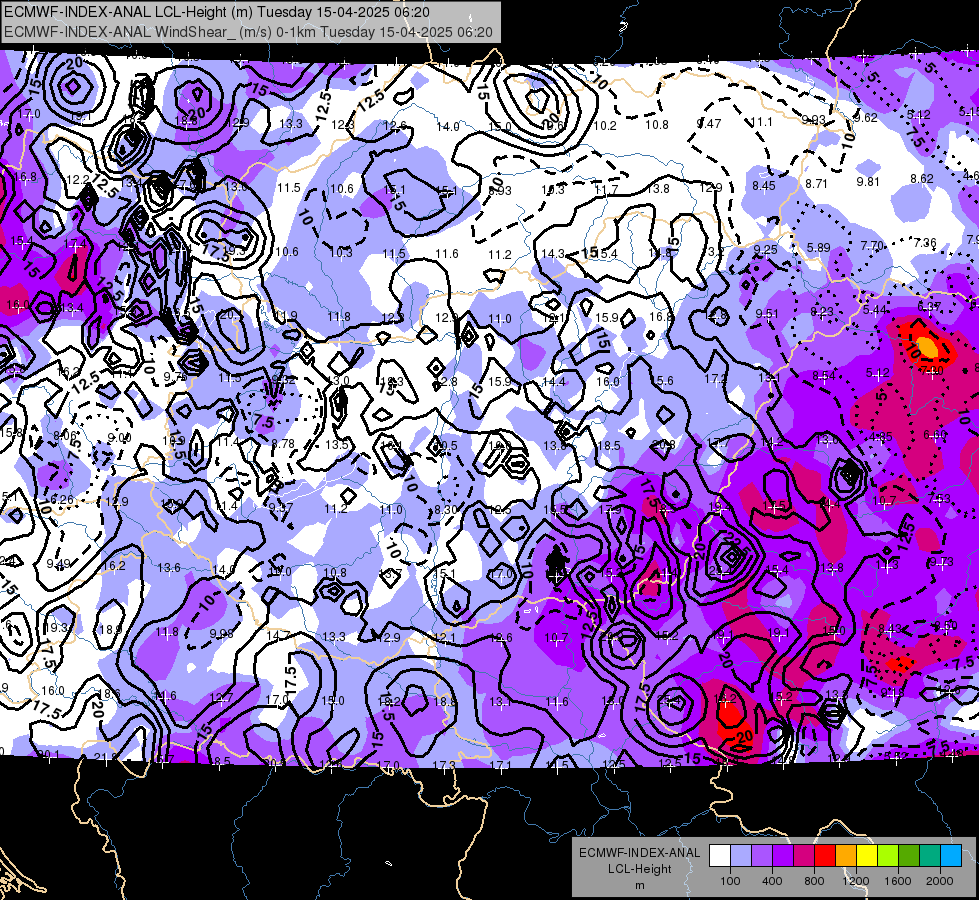Click LCL-Height label in the legend box

point(639,869)
